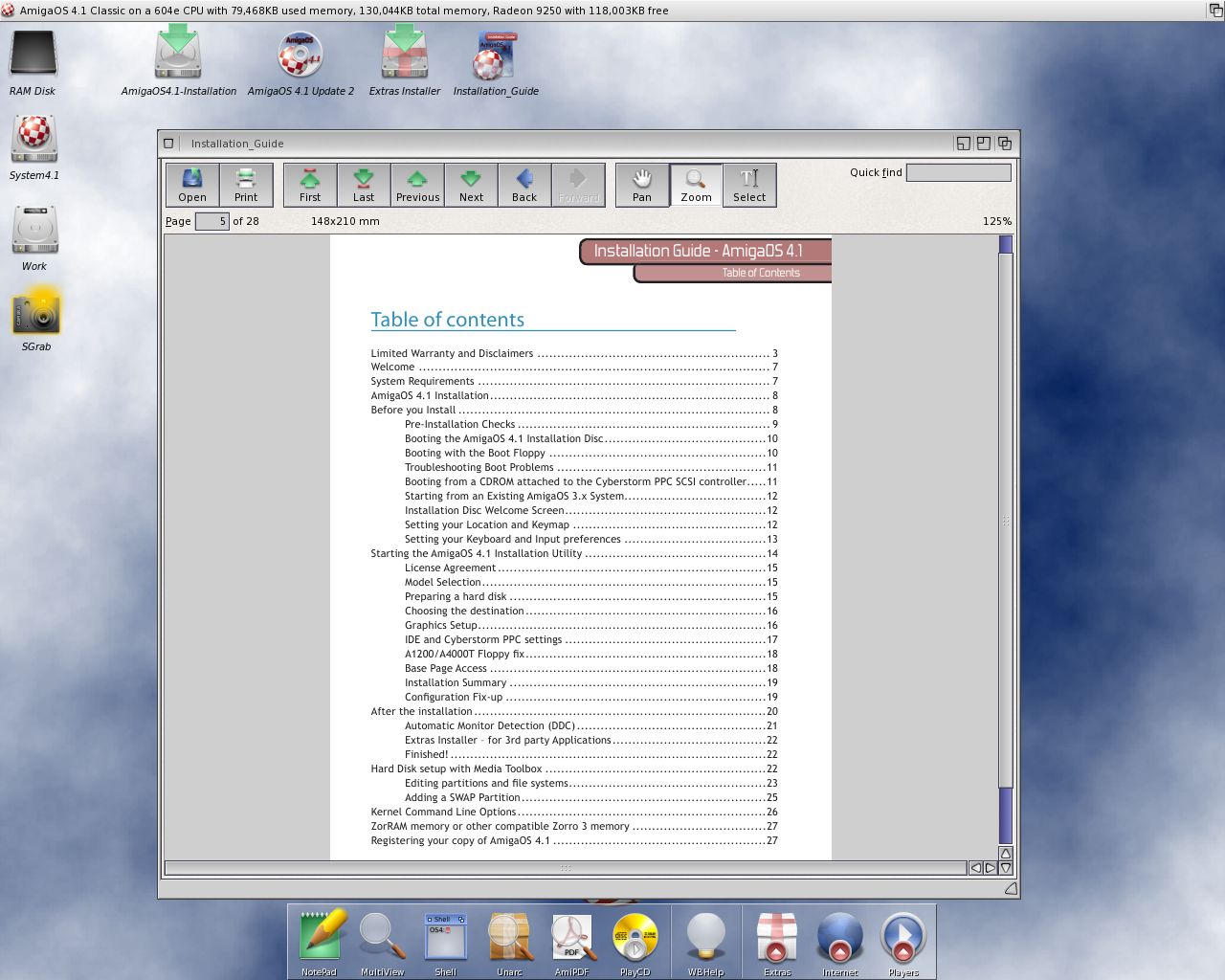1225x980 pixels.
Task: Select System4.1 volume icon
Action: tap(34, 148)
